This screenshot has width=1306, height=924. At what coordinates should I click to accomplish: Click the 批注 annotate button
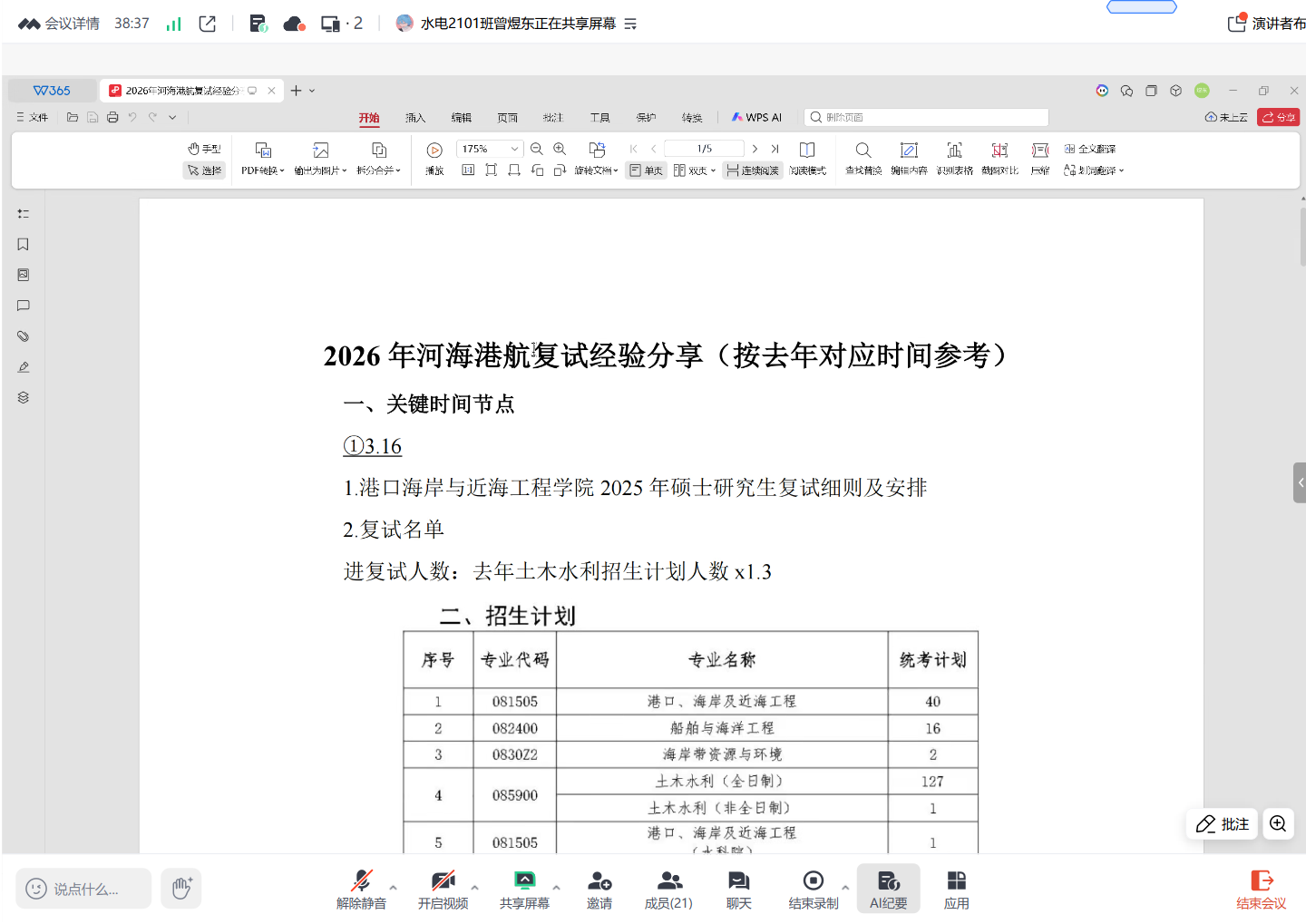1222,823
